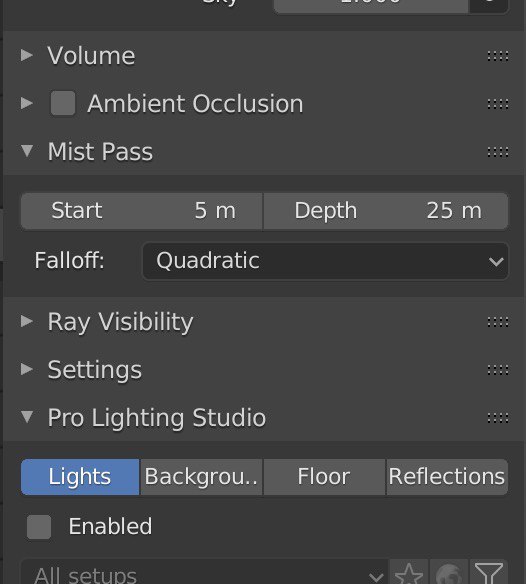Click the mist Depth 25 m field
Viewport: 526px width, 584px height.
pos(386,211)
